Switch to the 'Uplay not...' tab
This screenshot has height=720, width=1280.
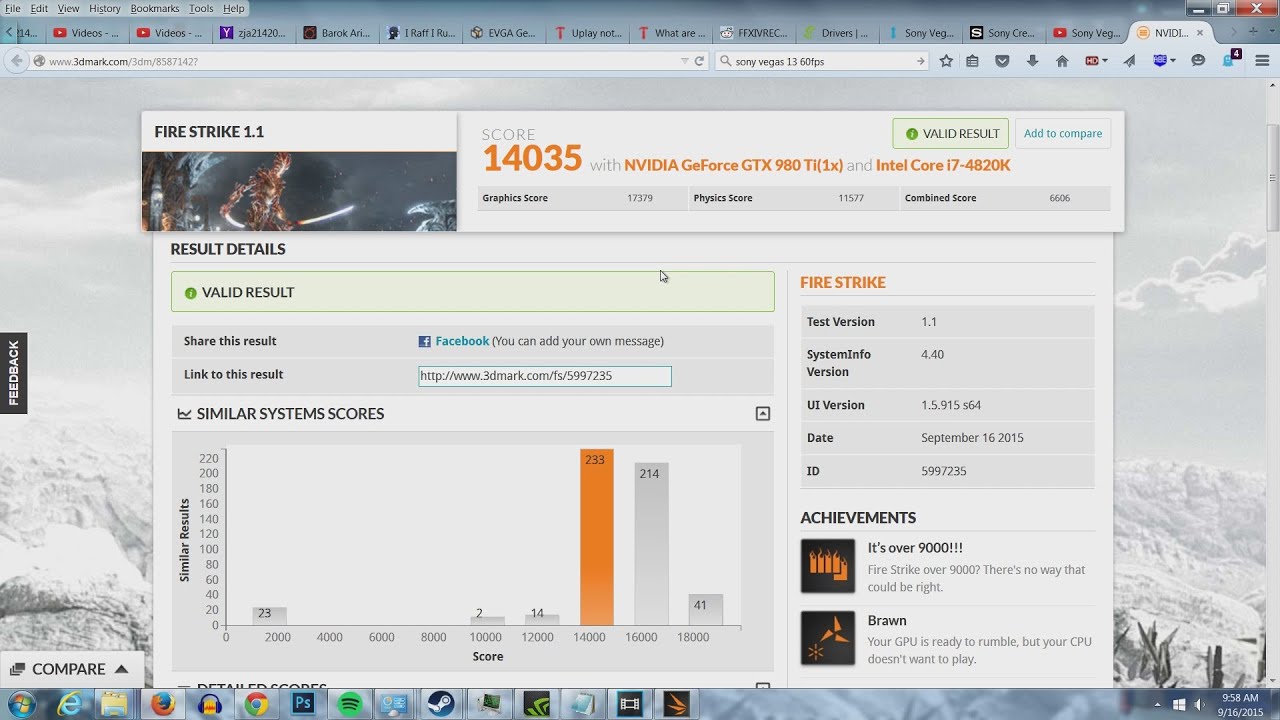coord(587,33)
